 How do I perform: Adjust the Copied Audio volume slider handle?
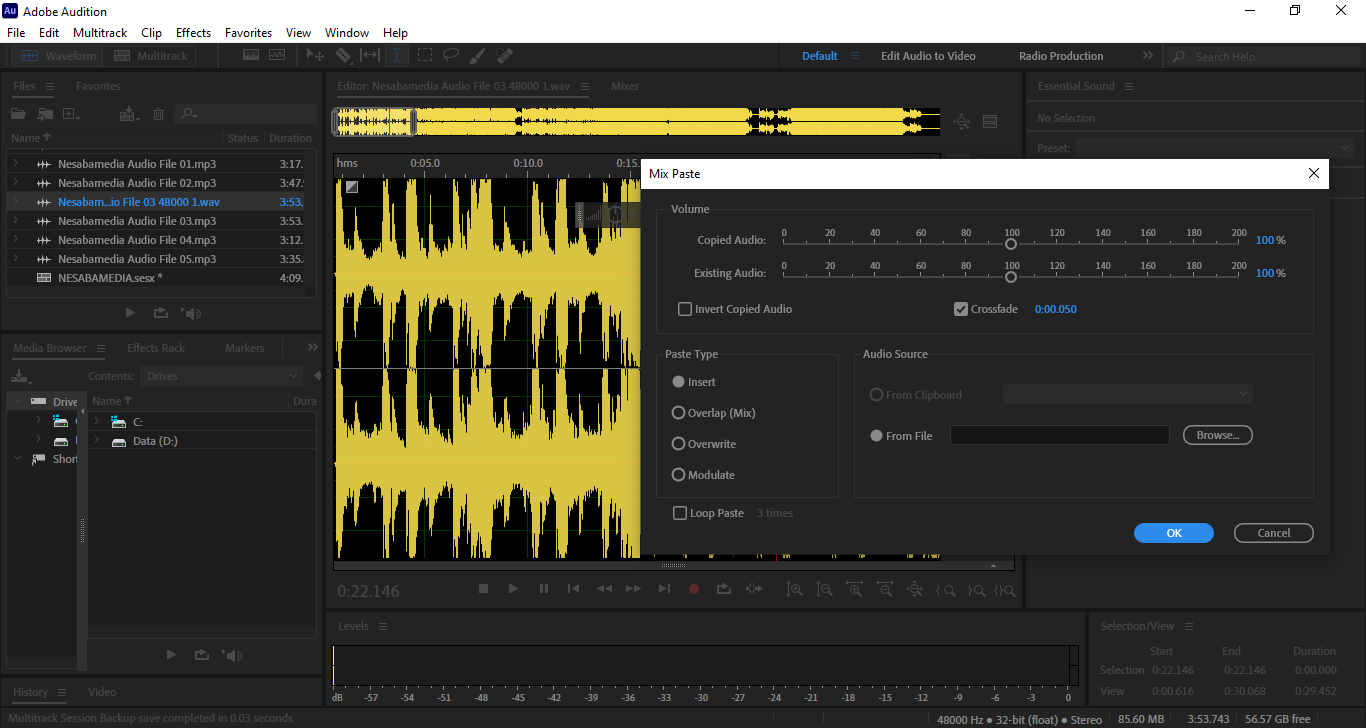coord(1011,244)
